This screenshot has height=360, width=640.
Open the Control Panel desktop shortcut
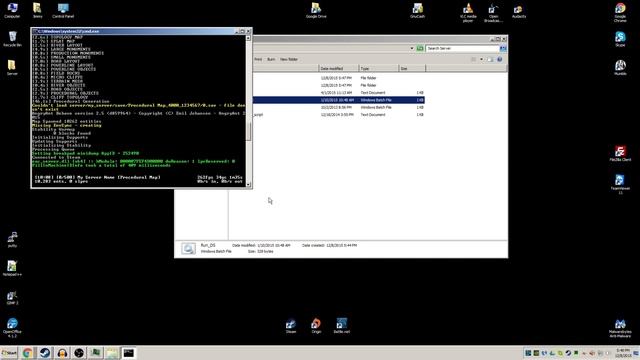[x=63, y=10]
